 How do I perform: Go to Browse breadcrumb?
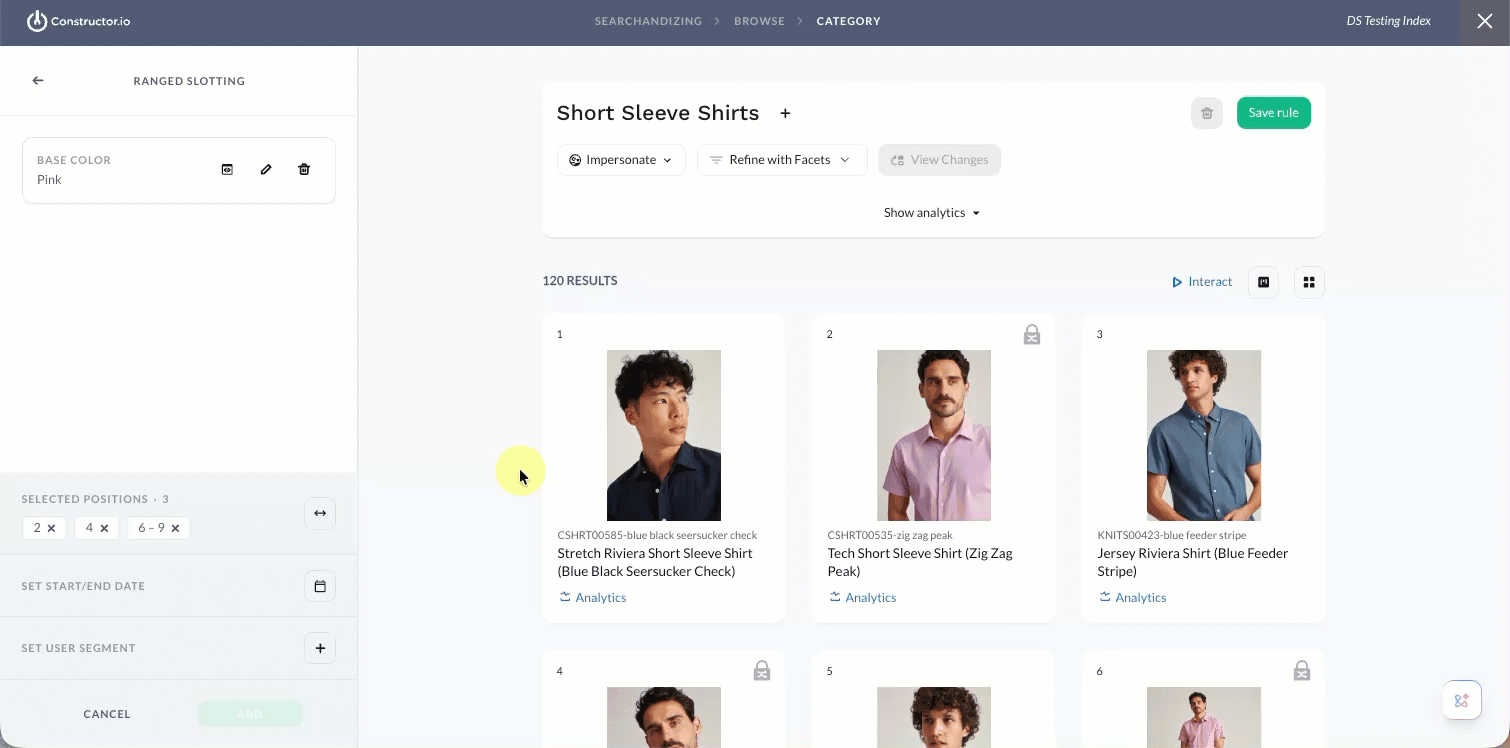coord(759,21)
